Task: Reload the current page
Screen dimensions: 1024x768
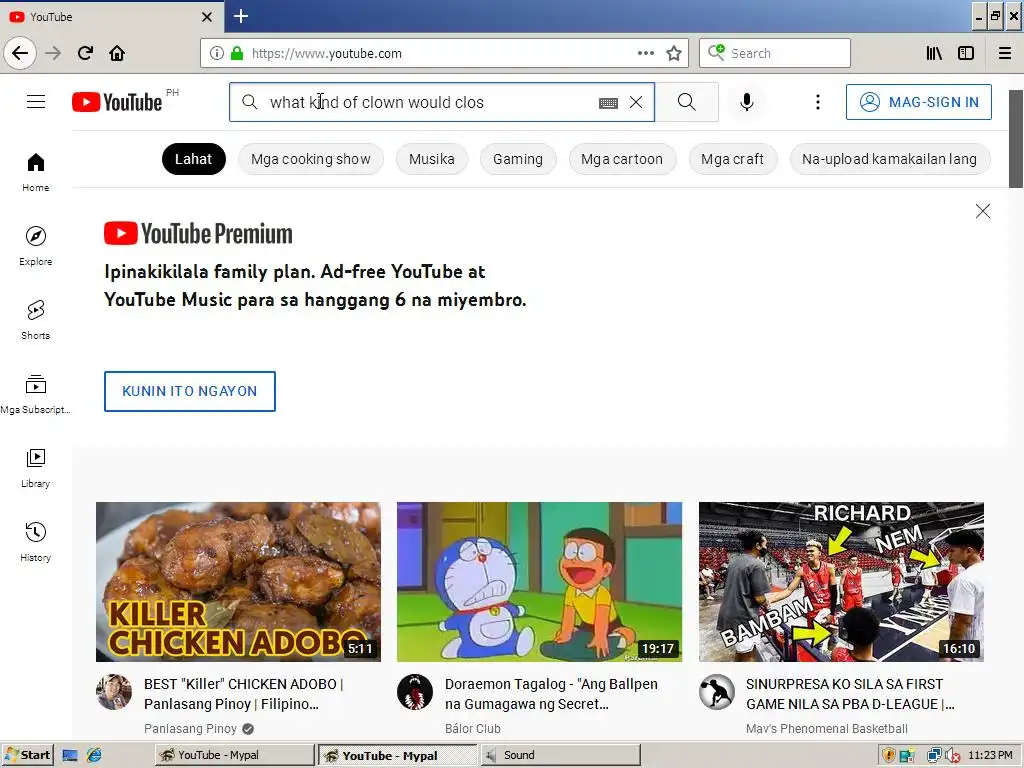Action: pos(85,53)
